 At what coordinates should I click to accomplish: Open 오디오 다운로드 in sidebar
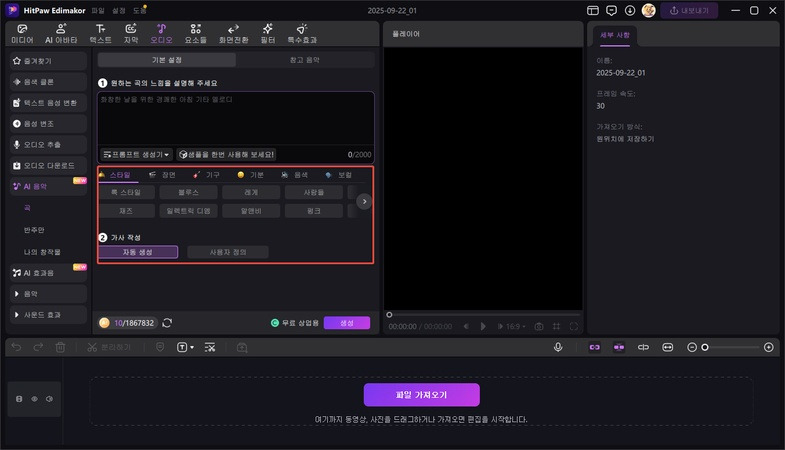[x=48, y=166]
